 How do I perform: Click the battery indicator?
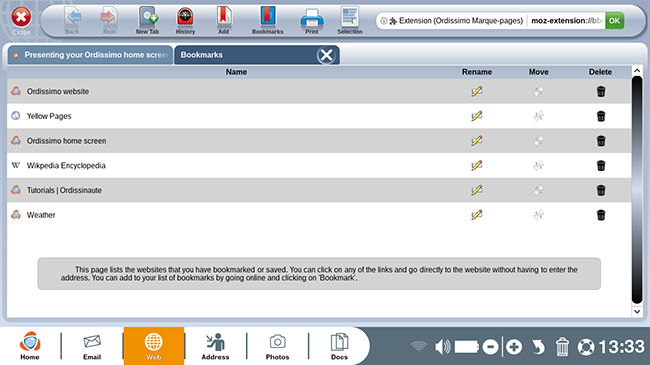point(467,347)
